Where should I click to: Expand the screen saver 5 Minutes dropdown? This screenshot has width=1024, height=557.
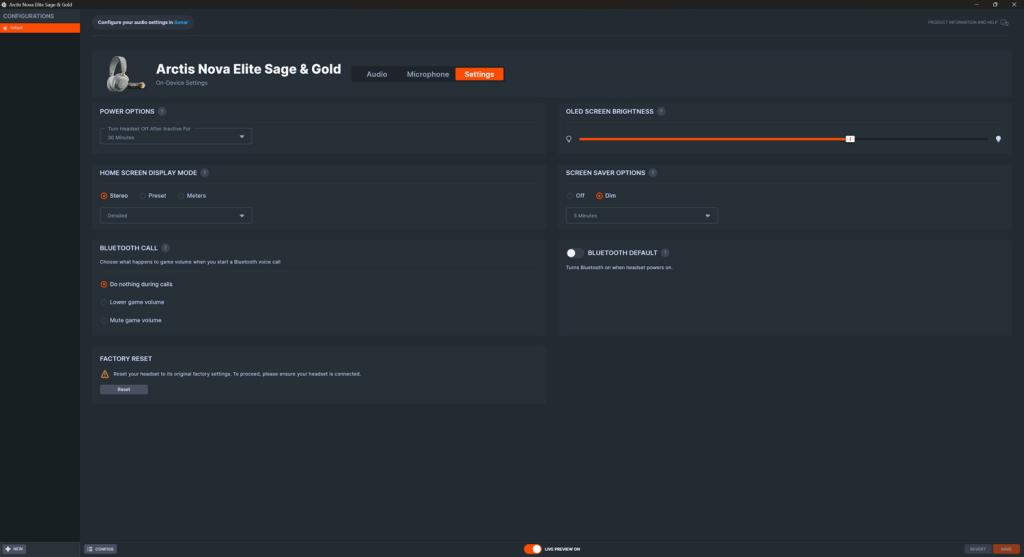click(x=641, y=215)
